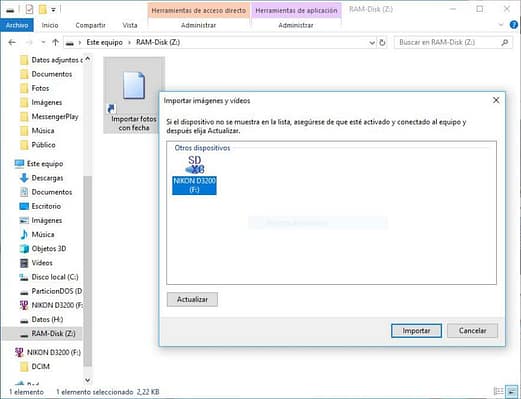The height and width of the screenshot is (399, 521).
Task: Select NIKON D3200 (F:) under Este equipo
Action: 51,305
